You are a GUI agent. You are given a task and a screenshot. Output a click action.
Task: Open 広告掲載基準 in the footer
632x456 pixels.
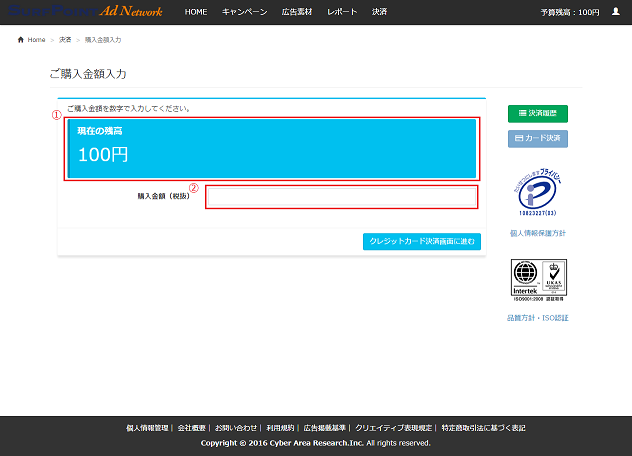(324, 428)
